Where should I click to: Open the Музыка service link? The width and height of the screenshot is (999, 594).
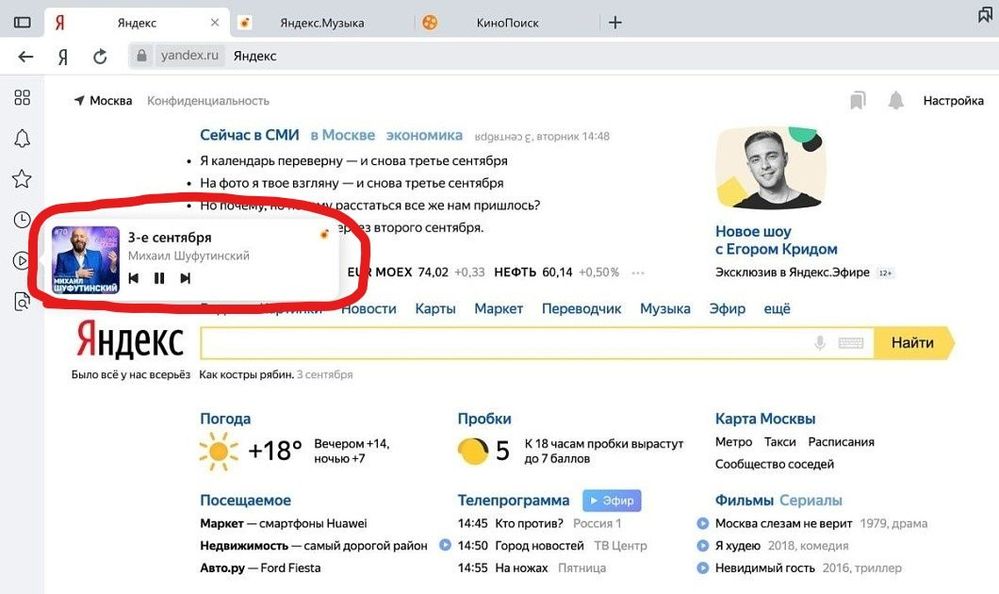pyautogui.click(x=665, y=308)
